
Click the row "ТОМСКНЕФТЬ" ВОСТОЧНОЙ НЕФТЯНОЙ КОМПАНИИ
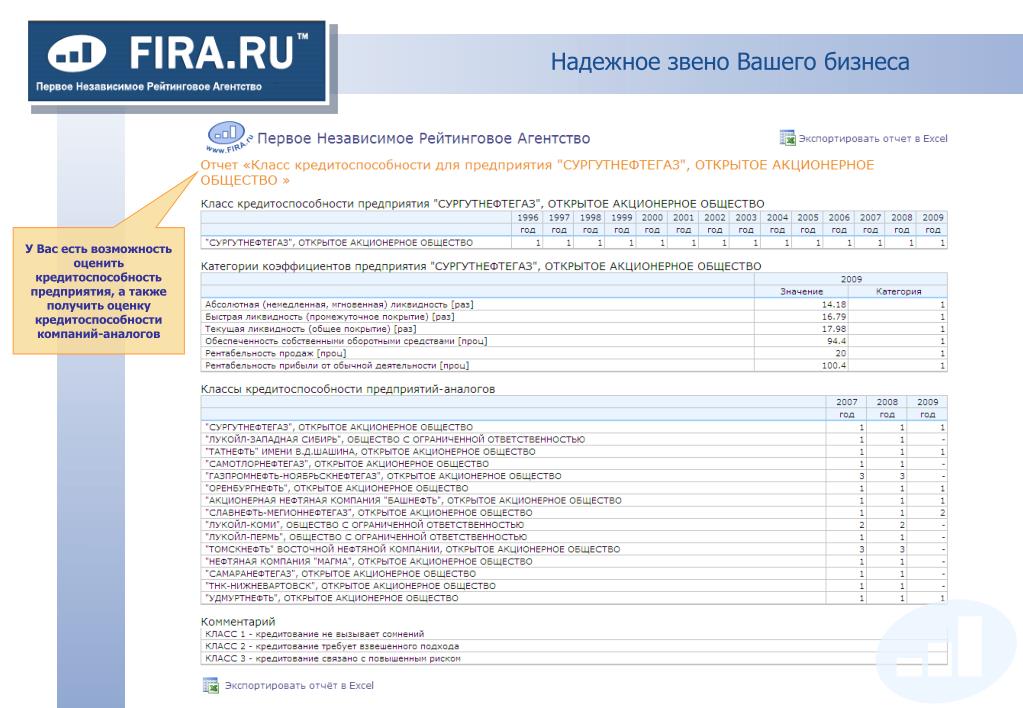point(574,549)
